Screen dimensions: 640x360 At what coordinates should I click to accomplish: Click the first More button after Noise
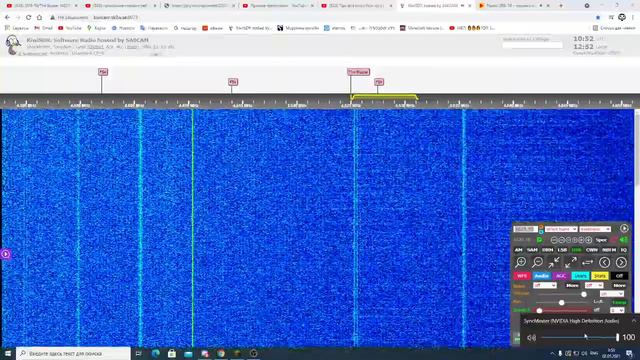tap(572, 285)
